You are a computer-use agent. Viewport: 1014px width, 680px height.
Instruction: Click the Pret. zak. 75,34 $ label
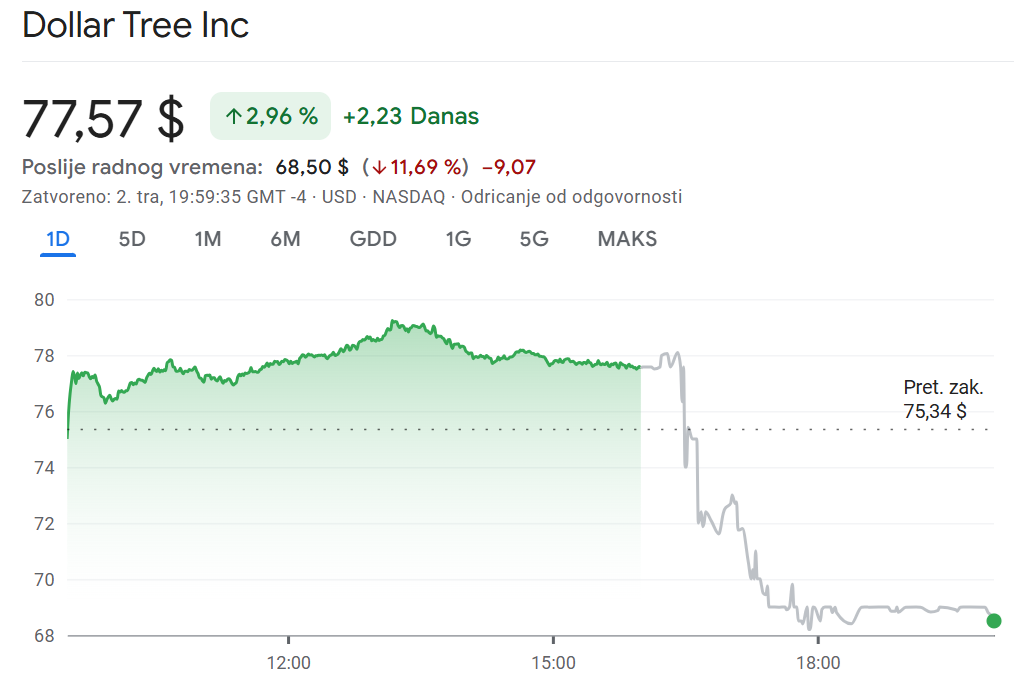pyautogui.click(x=942, y=399)
